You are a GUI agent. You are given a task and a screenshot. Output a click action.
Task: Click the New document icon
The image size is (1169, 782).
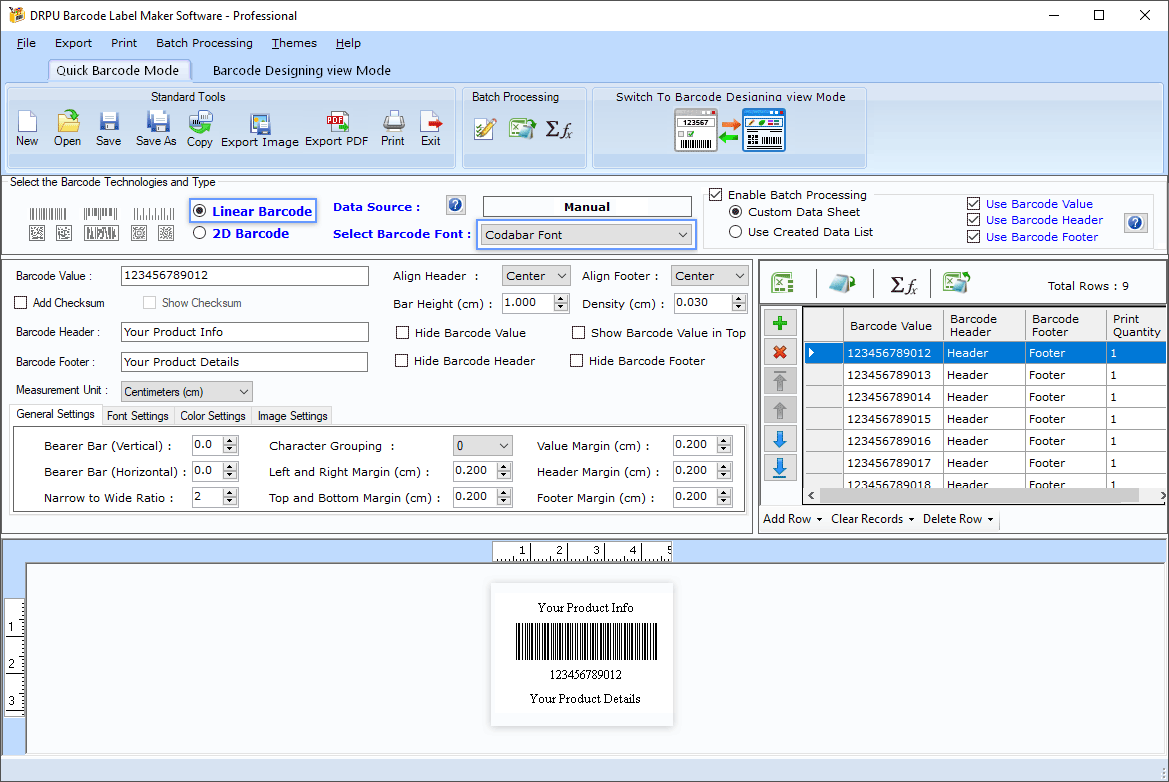tap(27, 128)
